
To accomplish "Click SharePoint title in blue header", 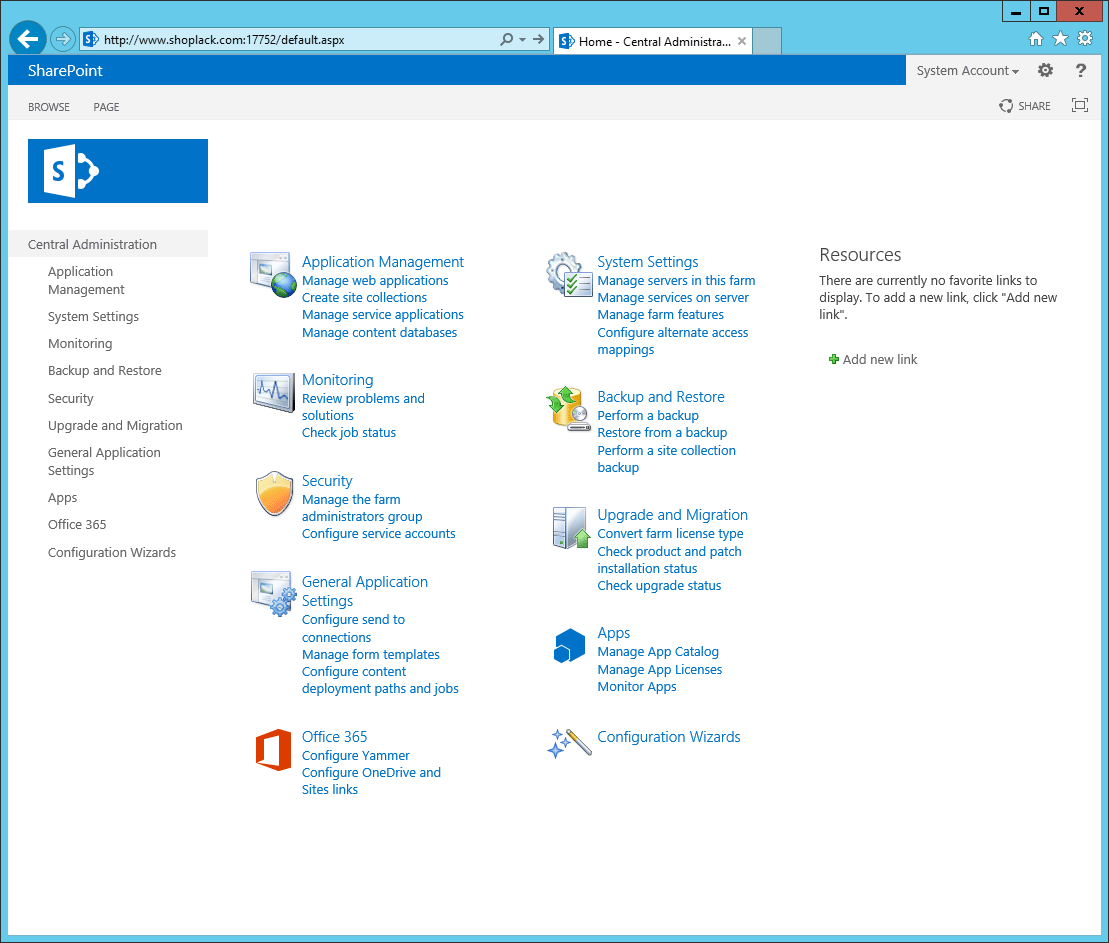I will [x=65, y=71].
